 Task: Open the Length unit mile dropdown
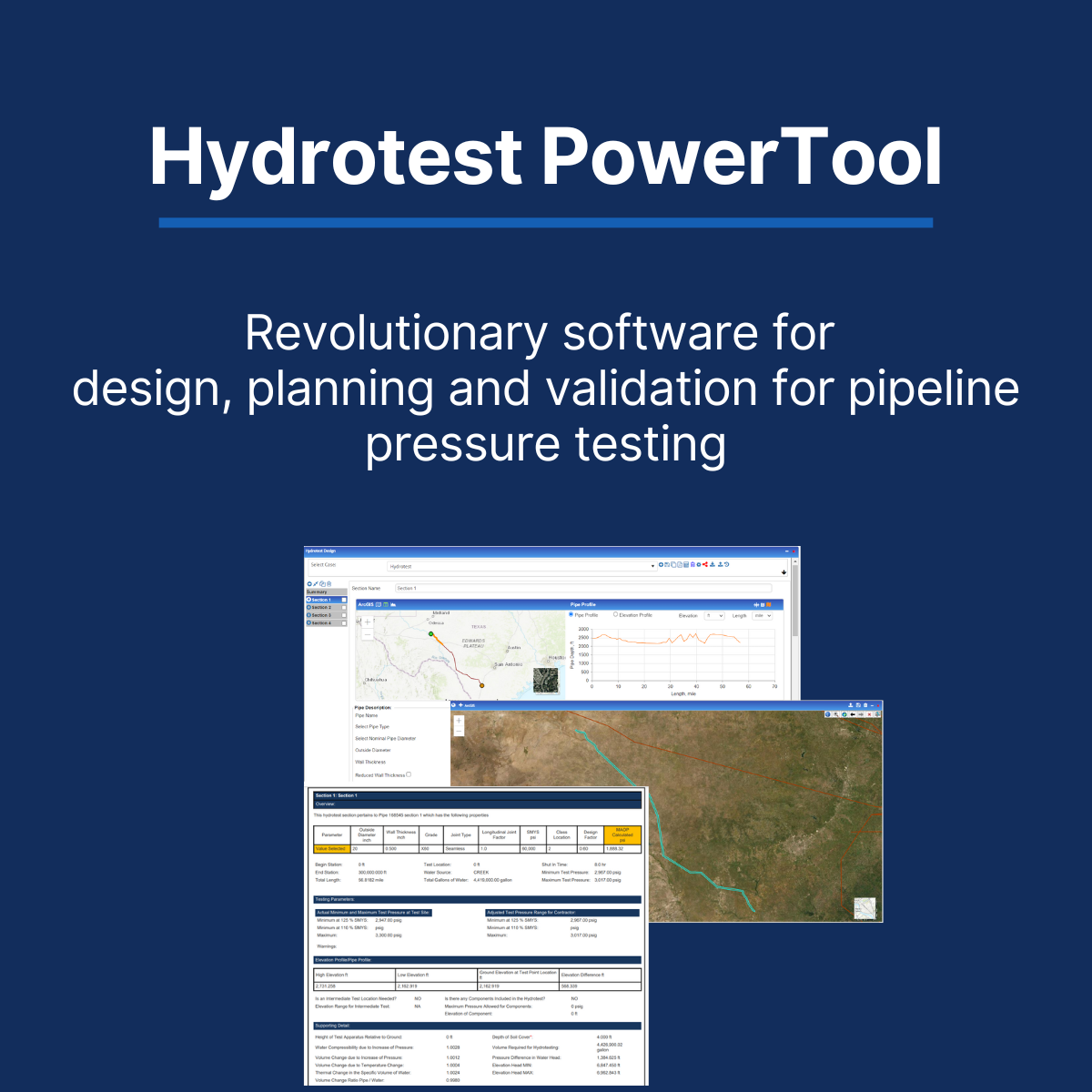pyautogui.click(x=763, y=616)
